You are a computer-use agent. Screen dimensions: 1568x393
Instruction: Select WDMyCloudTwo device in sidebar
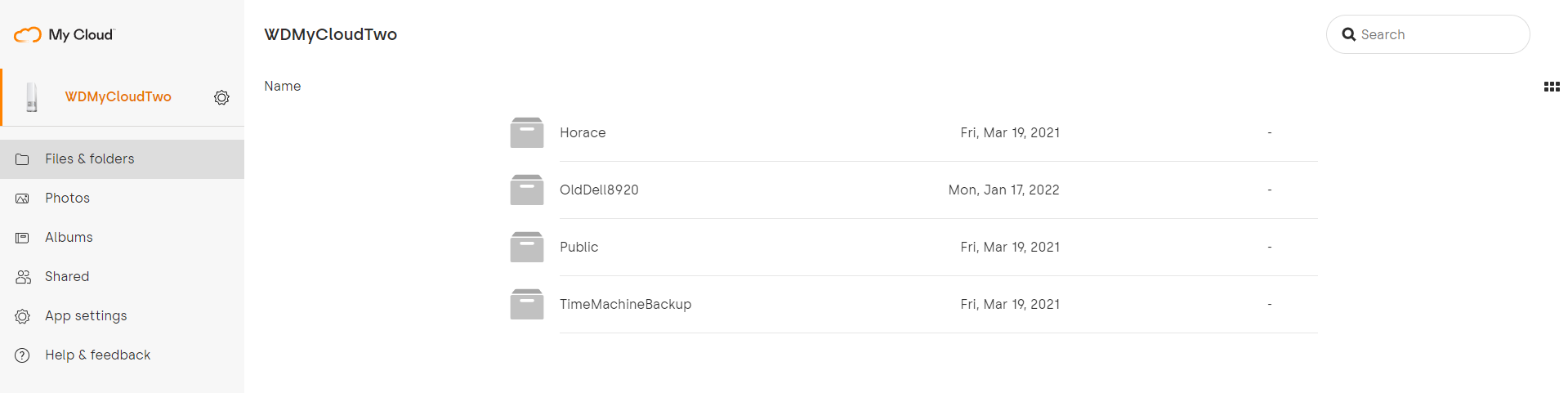[118, 96]
